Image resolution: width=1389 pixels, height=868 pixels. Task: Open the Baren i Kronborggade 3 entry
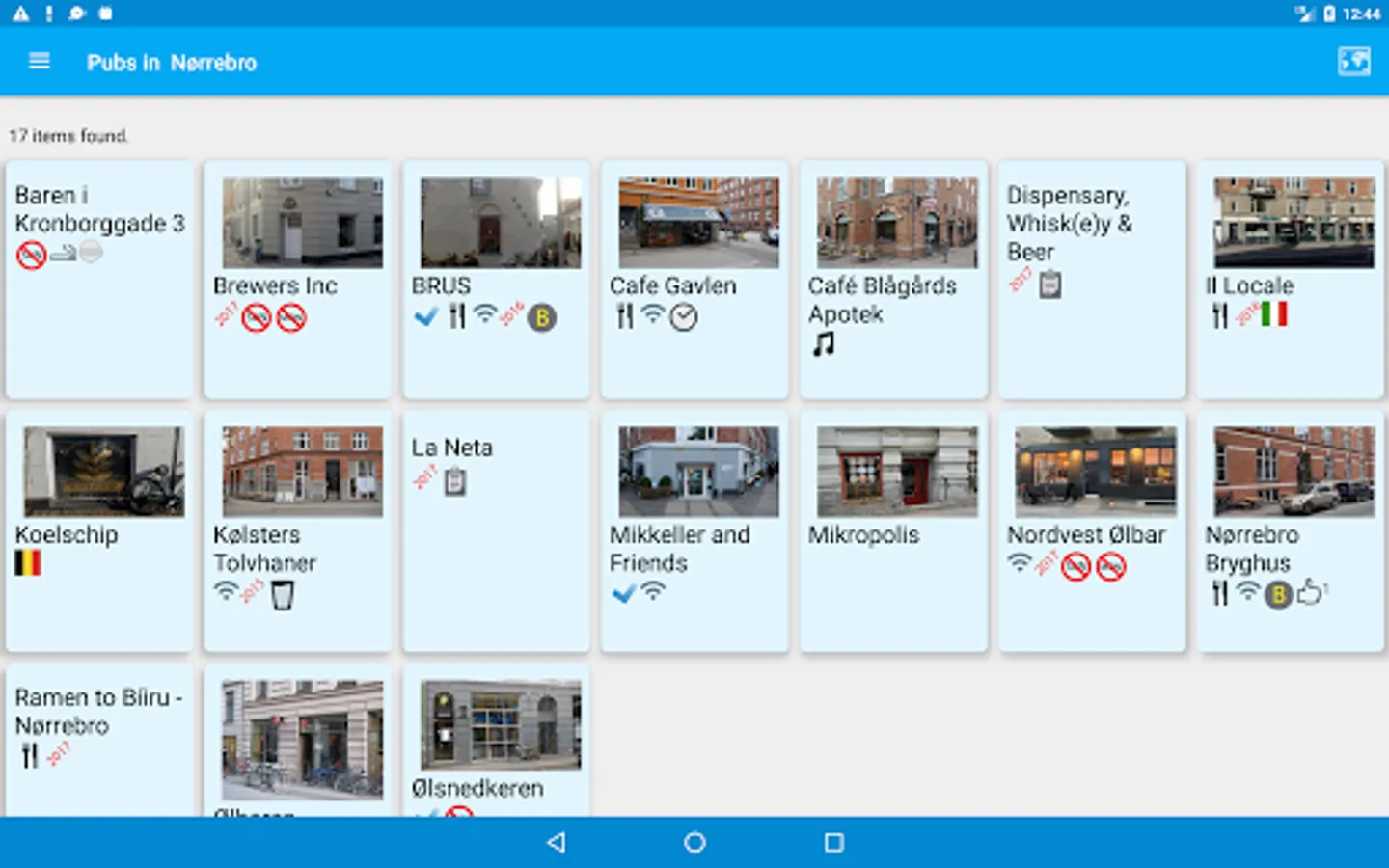point(99,280)
